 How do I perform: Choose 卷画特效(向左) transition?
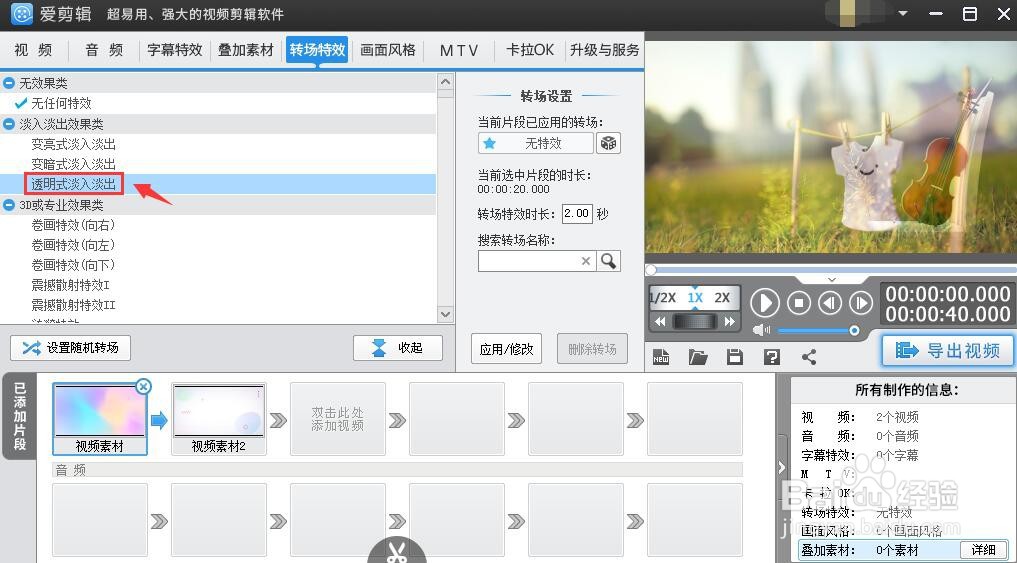click(x=73, y=245)
